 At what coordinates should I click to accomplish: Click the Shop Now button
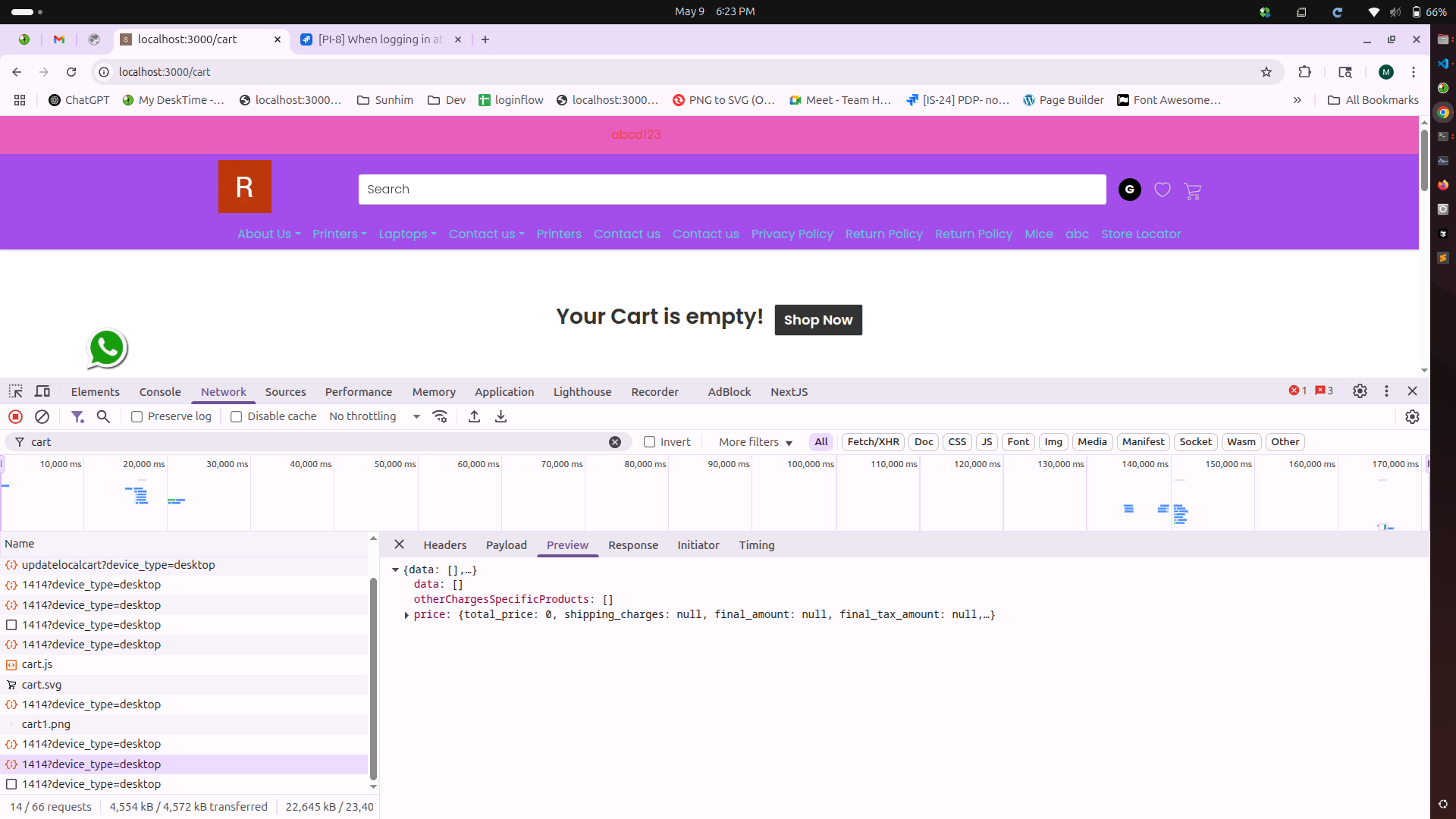point(818,320)
